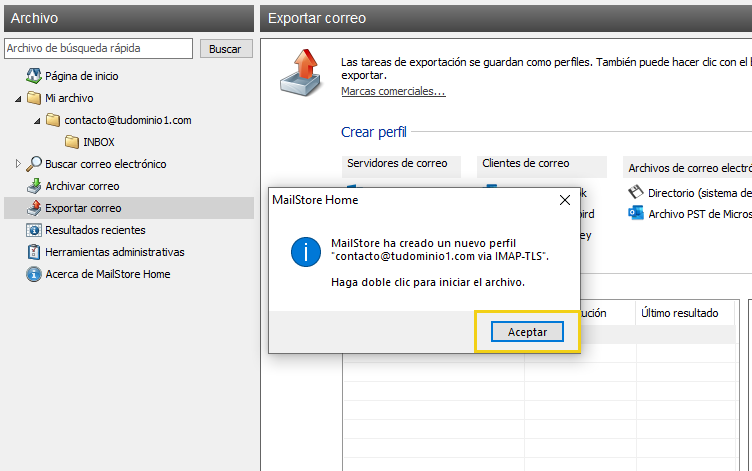Open the Herramientas administrativas entry
This screenshot has width=752, height=471.
115,252
